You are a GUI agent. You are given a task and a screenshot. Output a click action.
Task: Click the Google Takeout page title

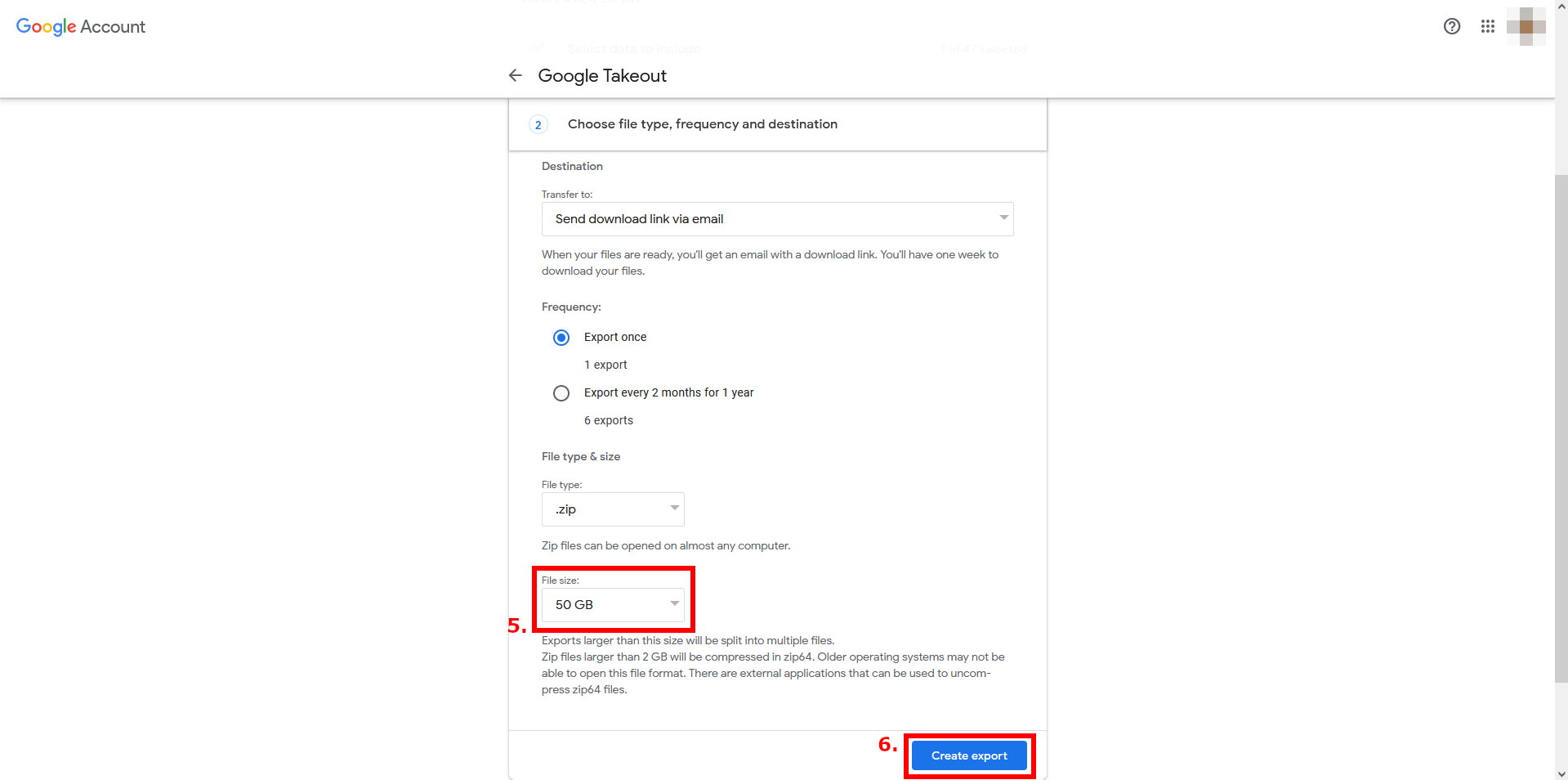click(602, 76)
